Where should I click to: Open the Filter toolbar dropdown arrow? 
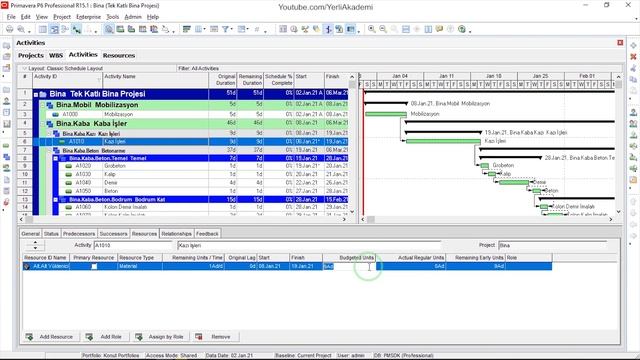pos(231,30)
